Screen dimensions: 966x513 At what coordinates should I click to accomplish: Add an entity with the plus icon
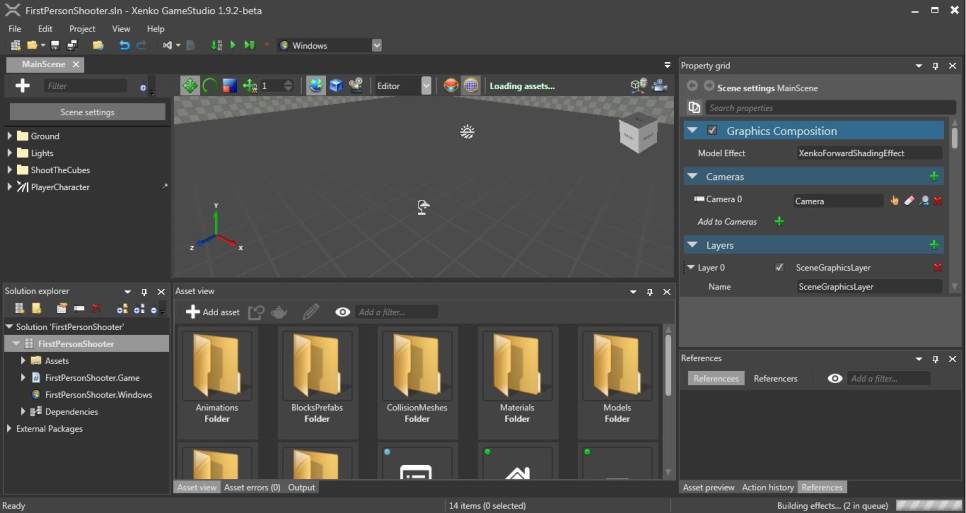pyautogui.click(x=23, y=86)
